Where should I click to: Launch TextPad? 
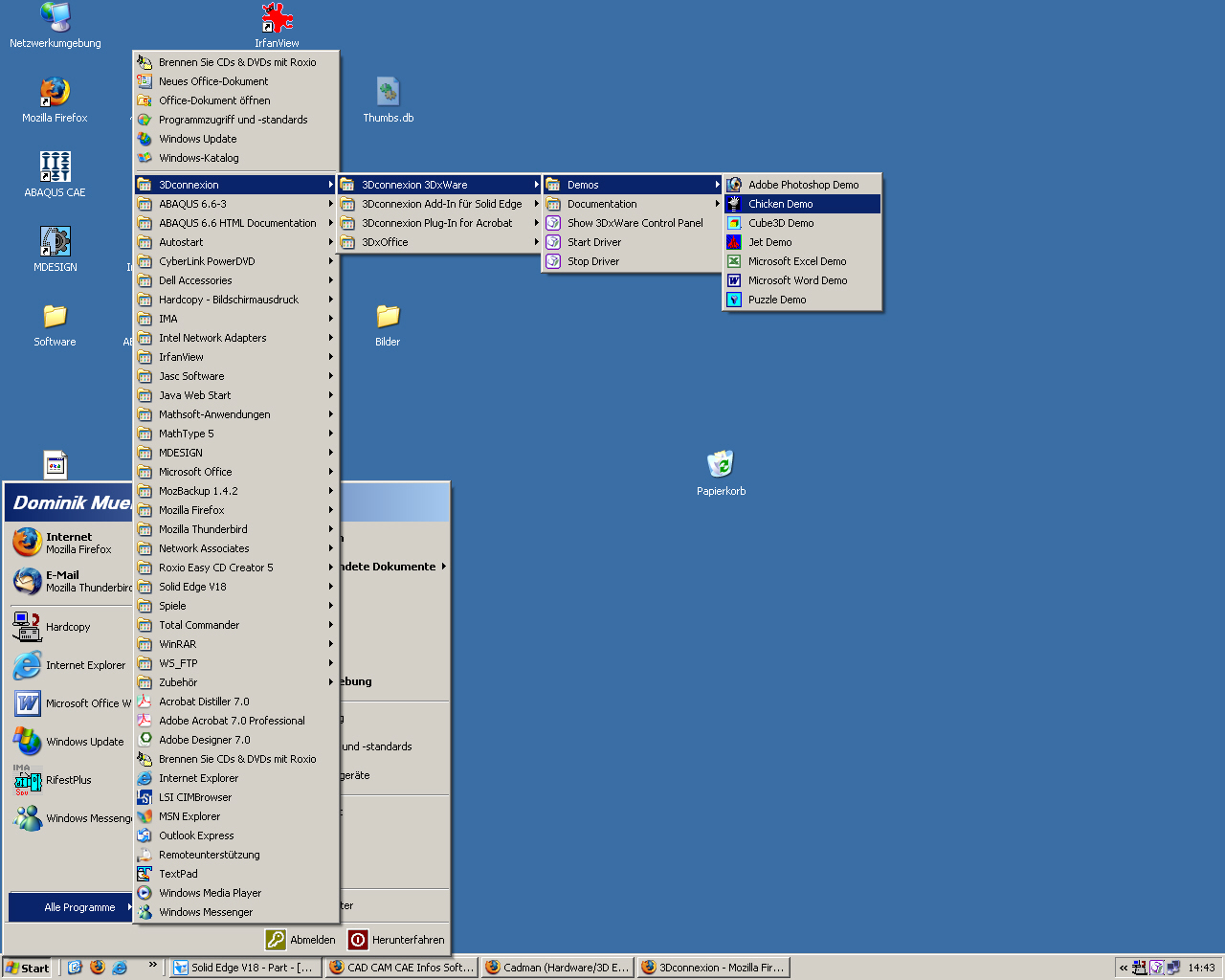coord(235,874)
